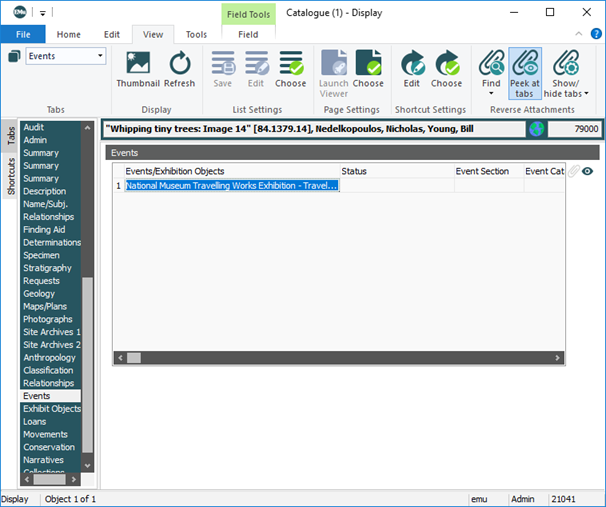Switch to the Home ribbon tab

(69, 34)
